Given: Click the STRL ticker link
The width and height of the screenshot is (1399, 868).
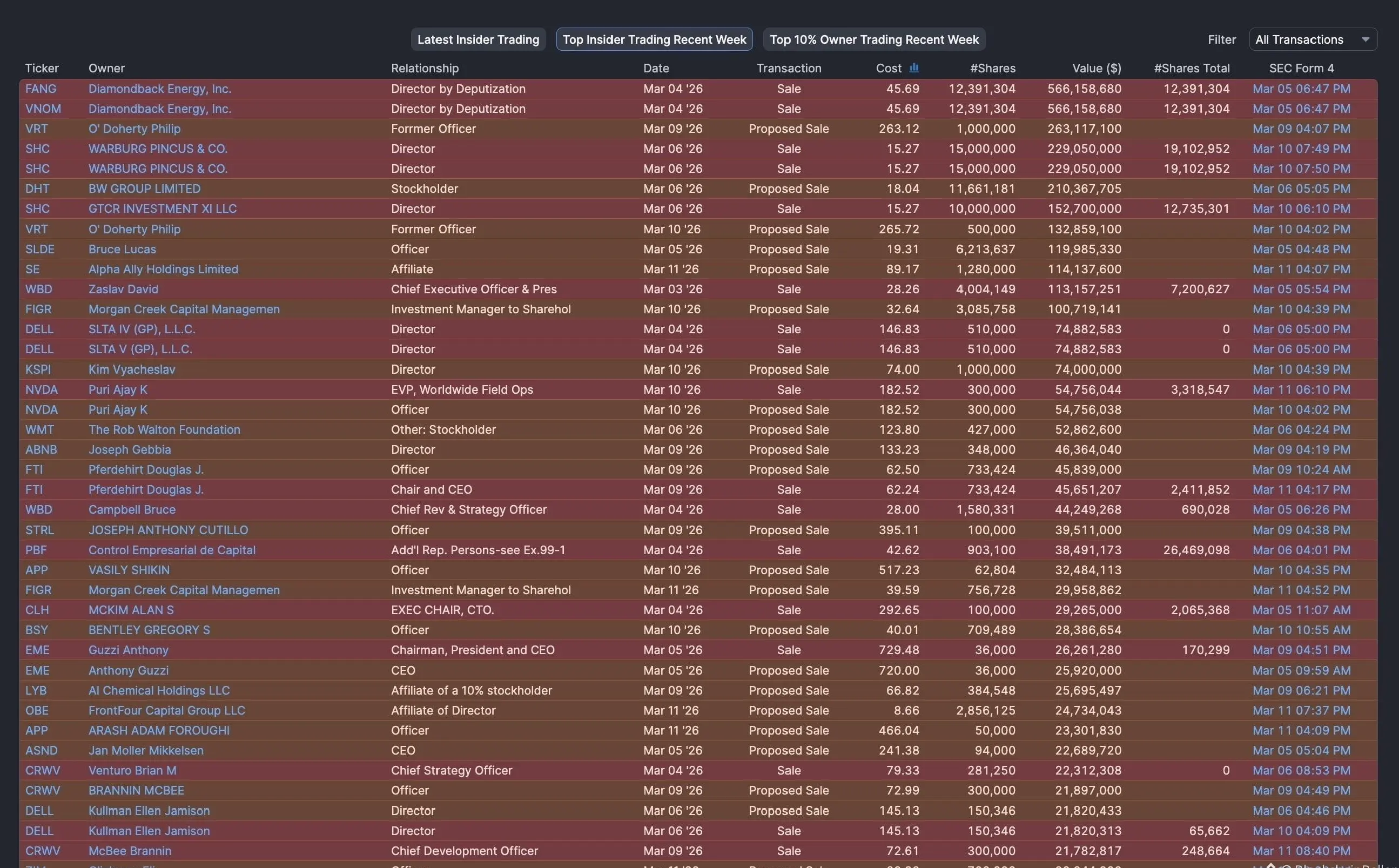Looking at the screenshot, I should [x=39, y=530].
